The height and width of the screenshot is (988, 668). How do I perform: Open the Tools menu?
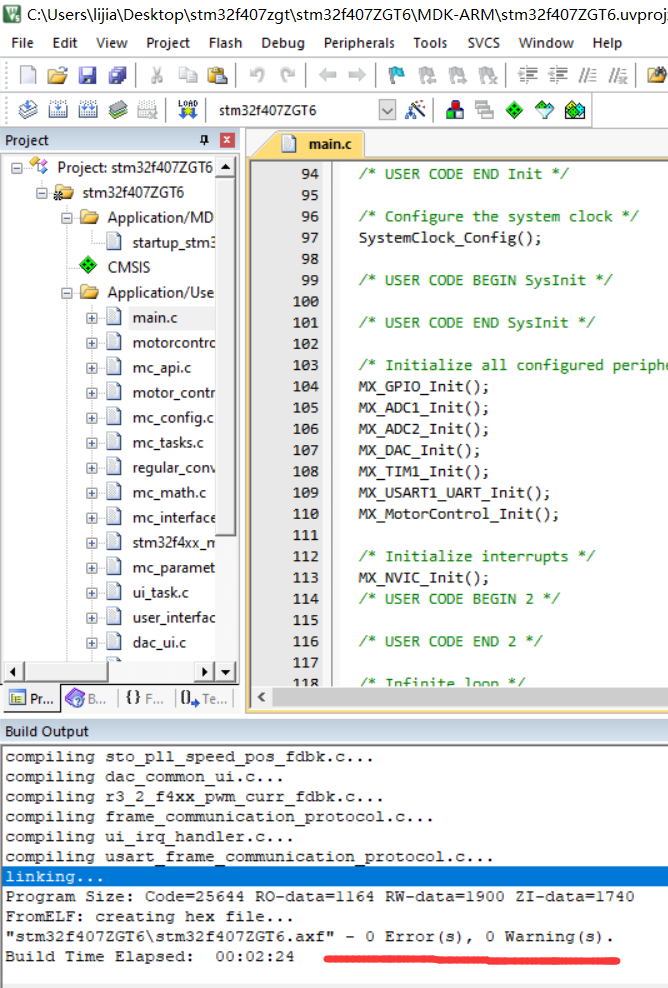430,43
